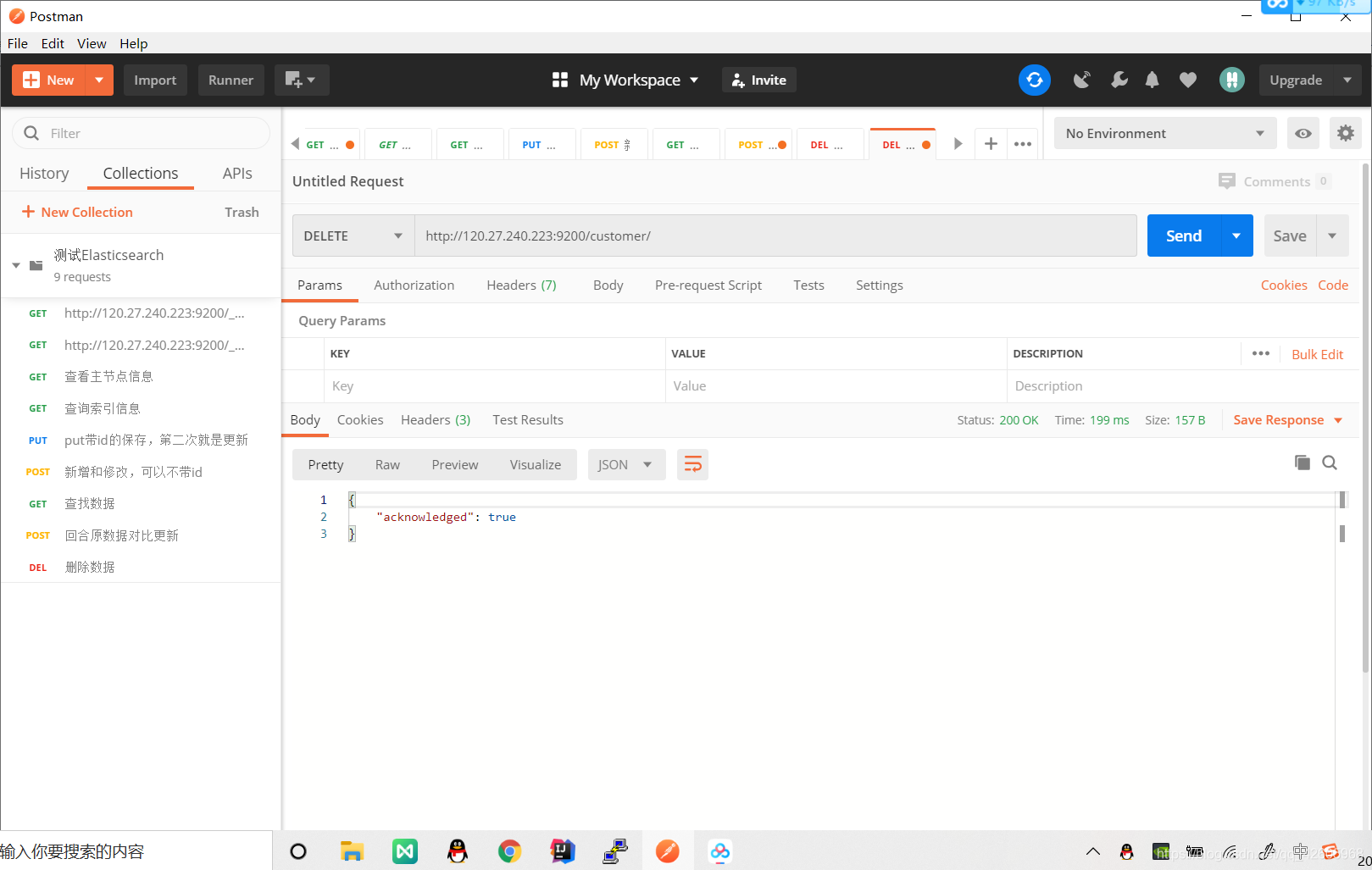Open QQ penguin app in taskbar
The width and height of the screenshot is (1372, 870).
coord(458,851)
